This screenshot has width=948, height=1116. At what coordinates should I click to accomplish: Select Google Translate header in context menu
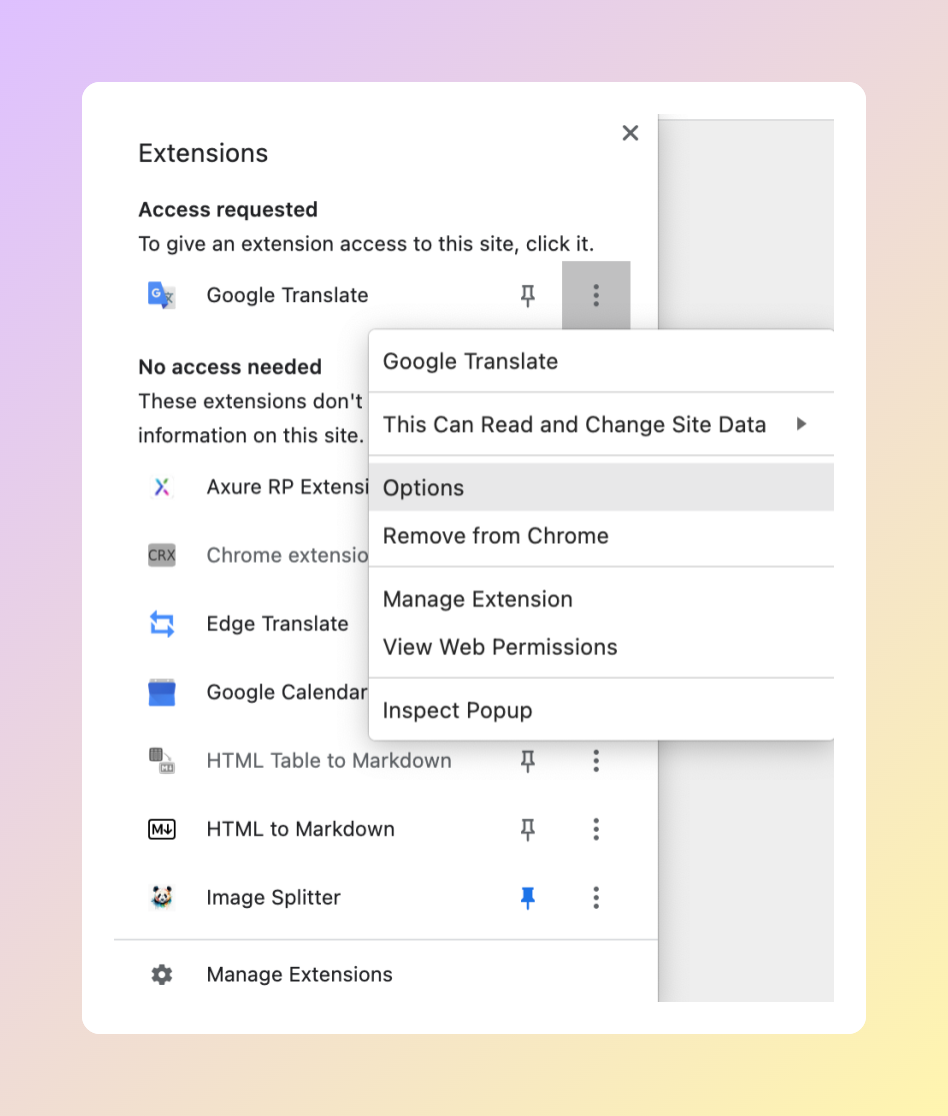tap(601, 362)
